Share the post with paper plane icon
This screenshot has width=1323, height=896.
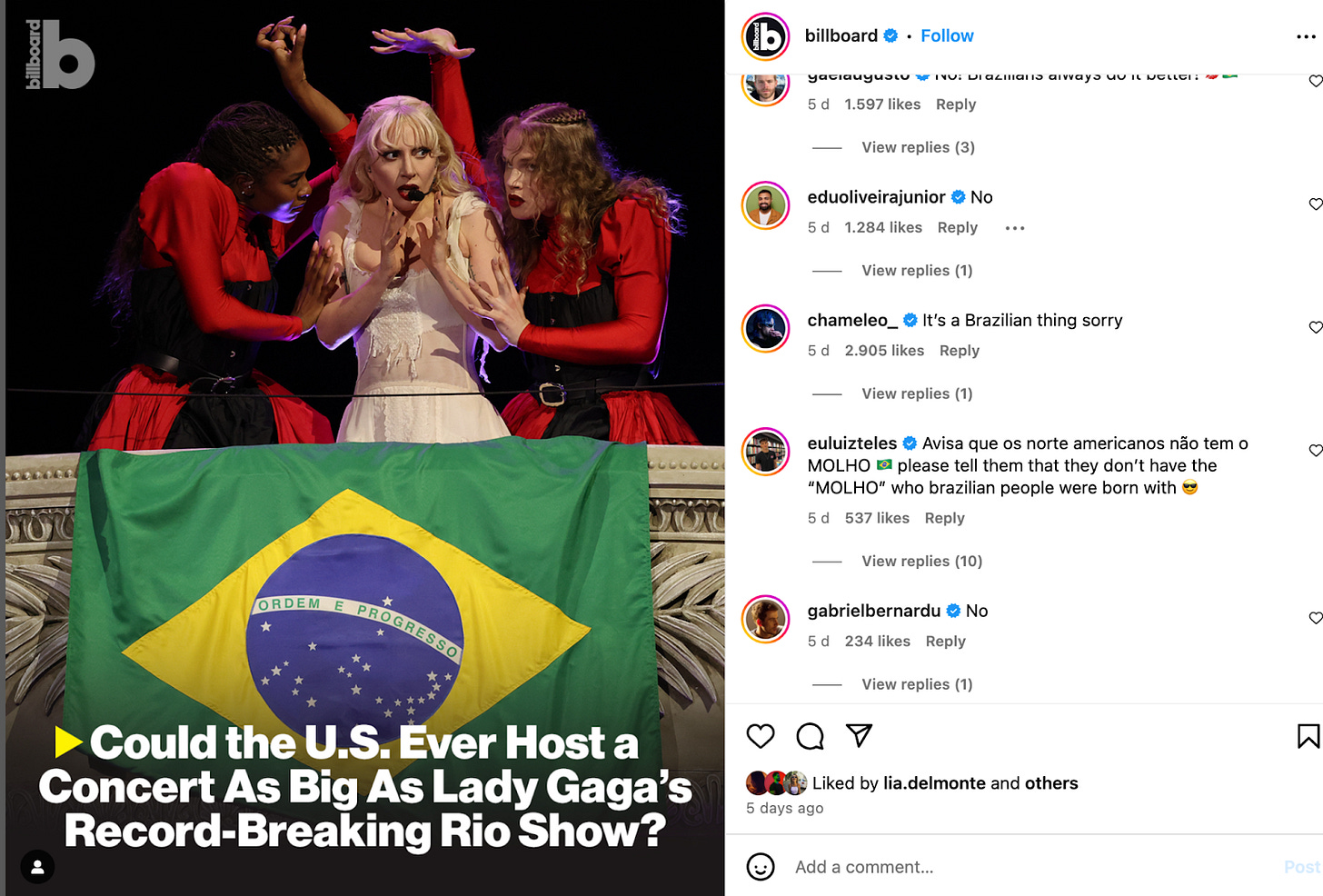(x=859, y=735)
